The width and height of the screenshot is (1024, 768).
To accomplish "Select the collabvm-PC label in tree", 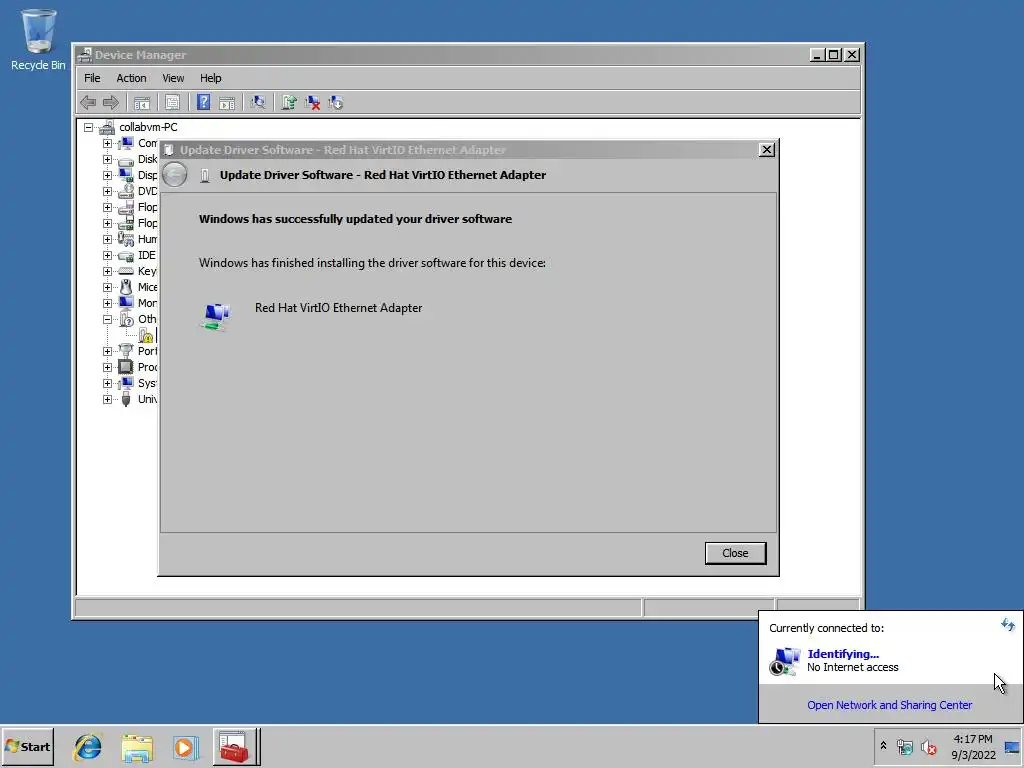I will 148,127.
